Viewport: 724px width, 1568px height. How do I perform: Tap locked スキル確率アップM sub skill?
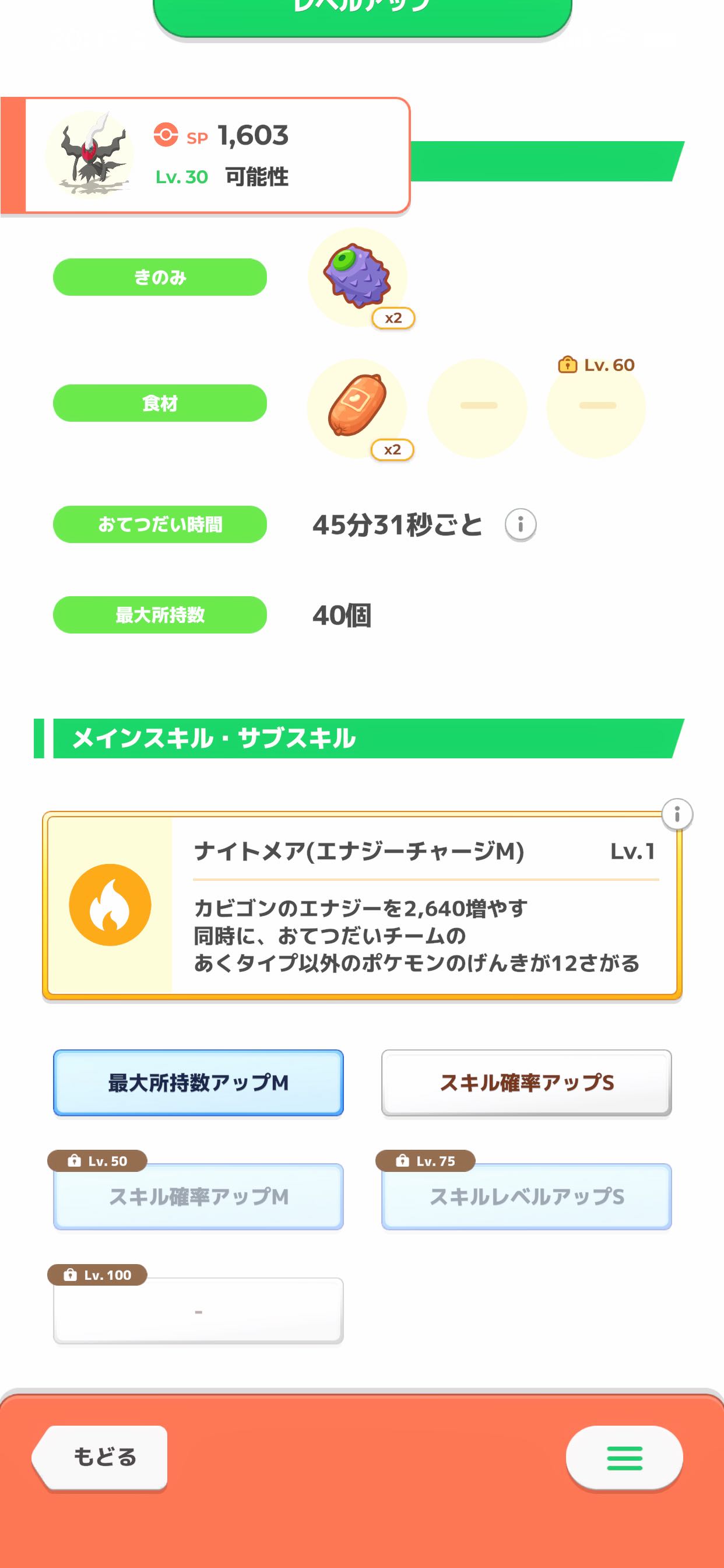[x=198, y=1196]
